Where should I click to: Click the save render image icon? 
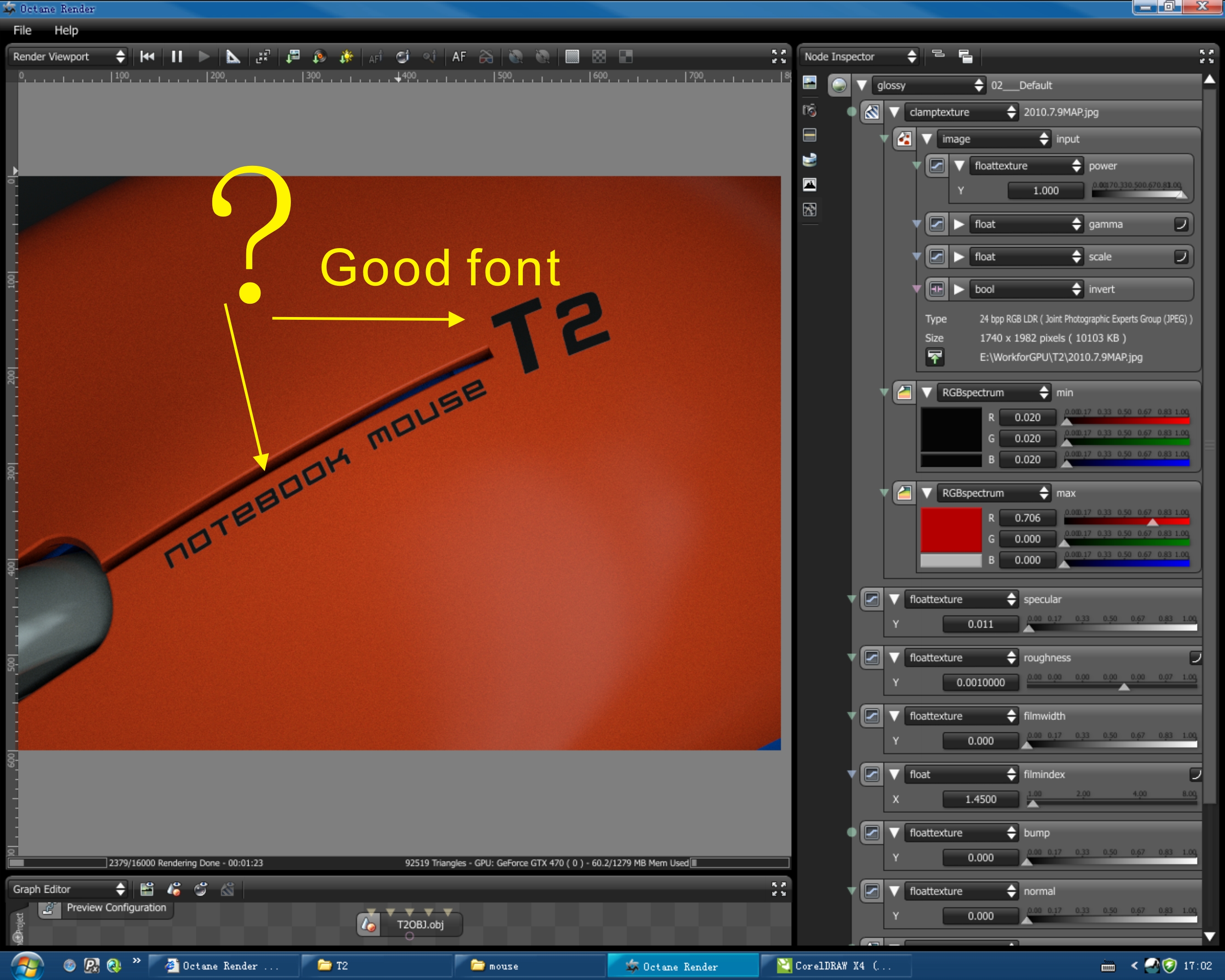293,56
